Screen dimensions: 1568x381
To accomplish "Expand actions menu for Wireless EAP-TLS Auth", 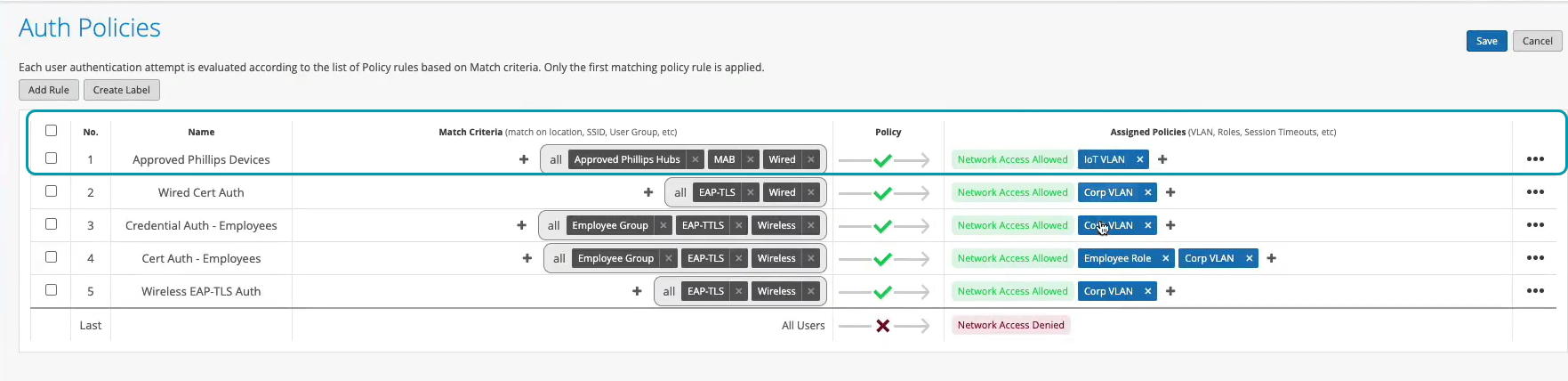I will 1535,291.
